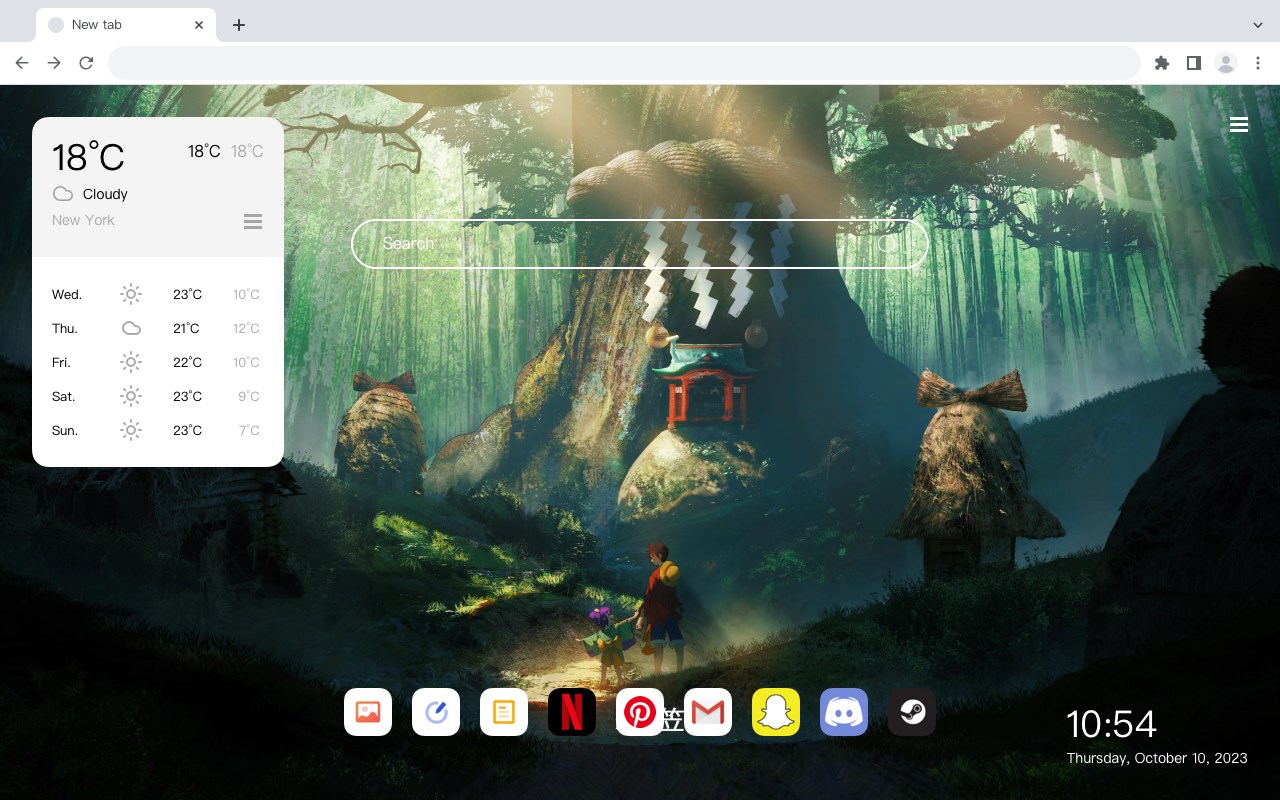Click Sun. low temperature 7°C

(249, 430)
